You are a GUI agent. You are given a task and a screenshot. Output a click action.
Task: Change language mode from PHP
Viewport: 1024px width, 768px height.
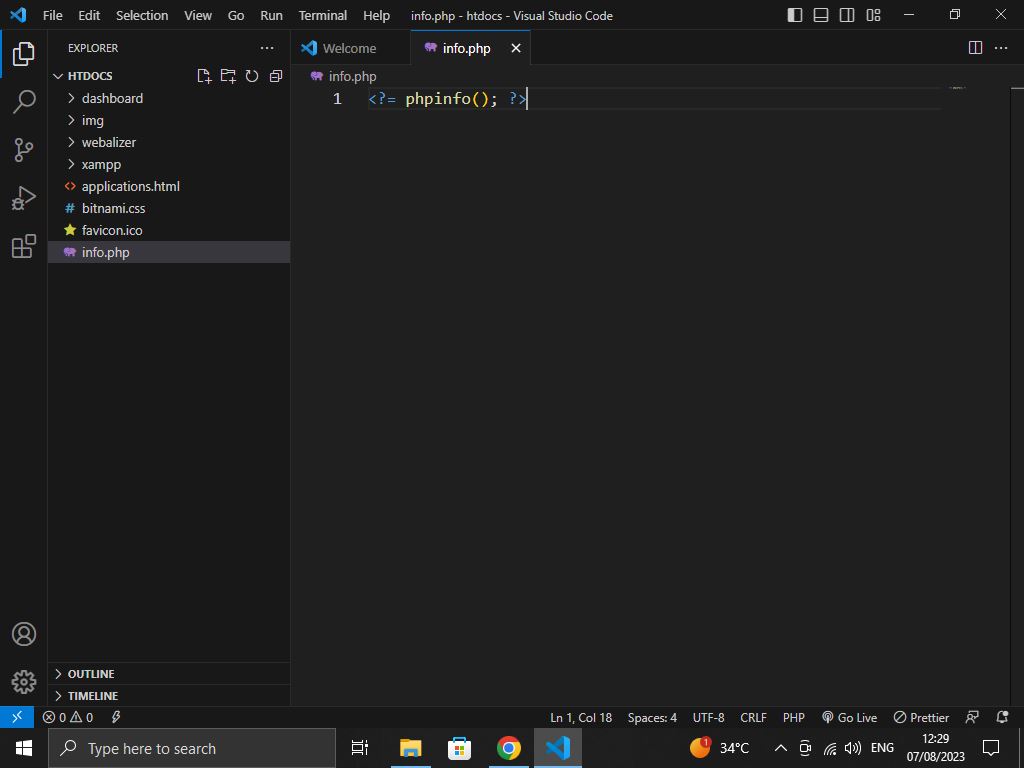tap(793, 717)
